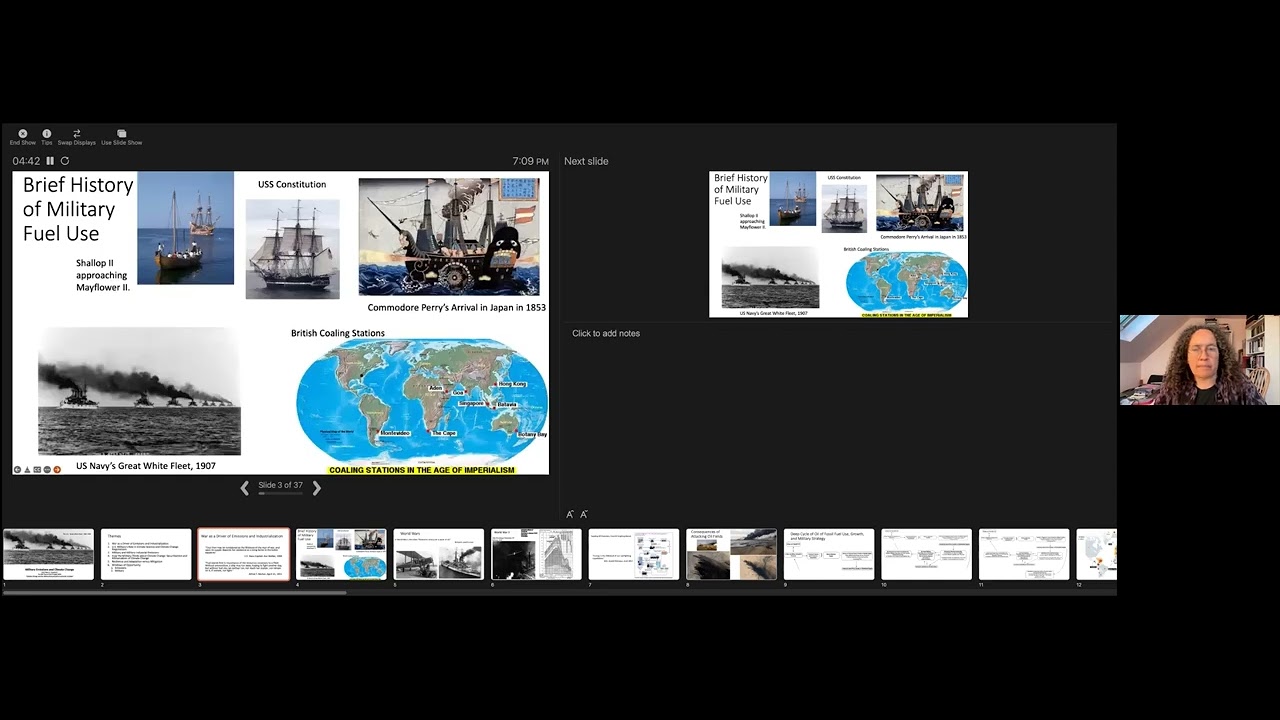Select the pen tool on the slide's corner toolbar
Image resolution: width=1280 pixels, height=720 pixels.
click(x=27, y=469)
